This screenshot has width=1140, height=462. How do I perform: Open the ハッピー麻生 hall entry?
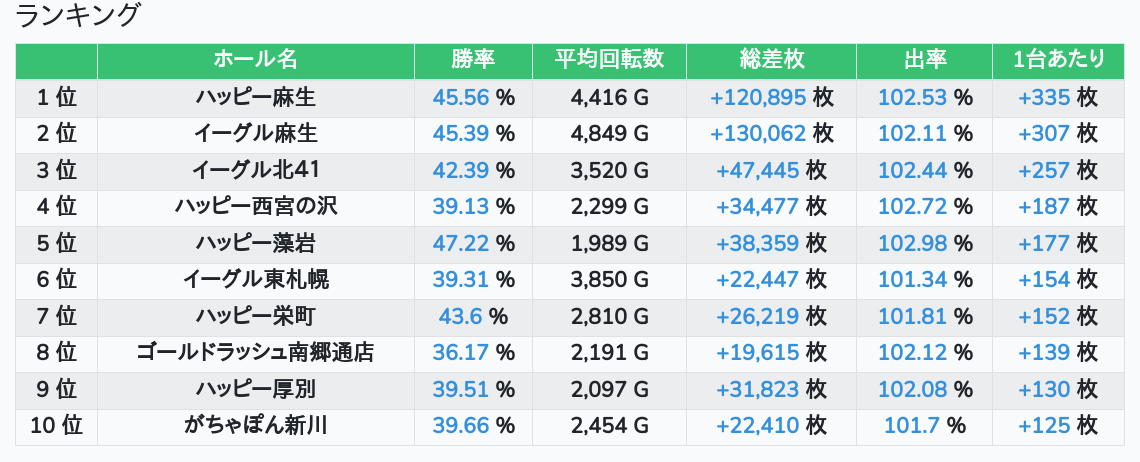tap(256, 97)
